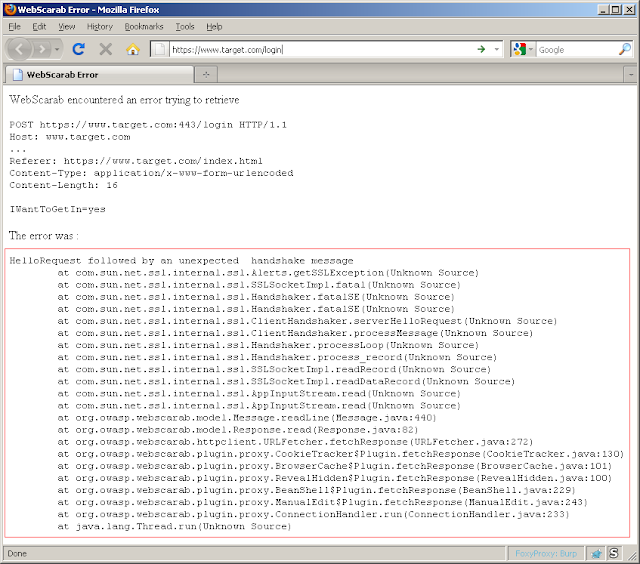This screenshot has height=564, width=640.
Task: Click the FoxyProxy: Burp status label
Action: pyautogui.click(x=546, y=553)
